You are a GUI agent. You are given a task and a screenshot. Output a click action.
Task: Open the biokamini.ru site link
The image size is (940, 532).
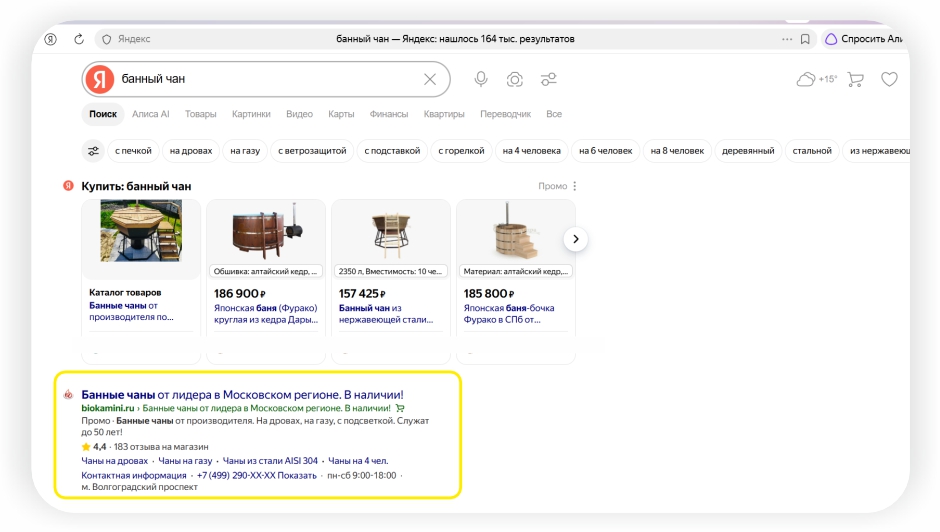tap(108, 408)
